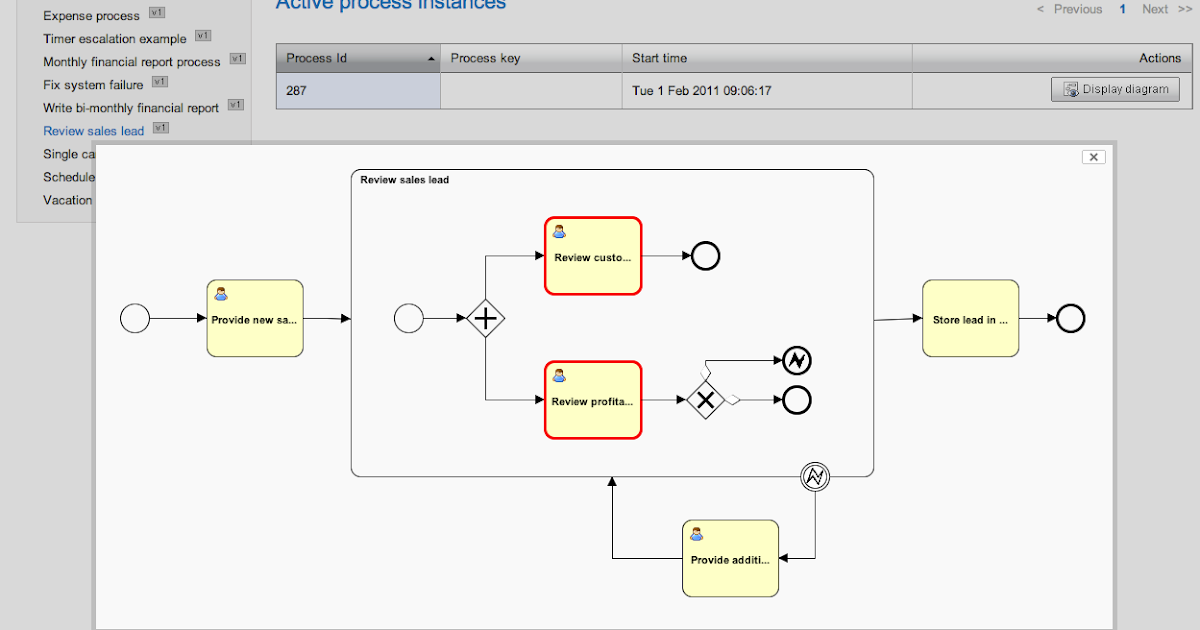Viewport: 1200px width, 630px height.
Task: Click the v1 badge next to "Review sales lead"
Action: pyautogui.click(x=161, y=129)
